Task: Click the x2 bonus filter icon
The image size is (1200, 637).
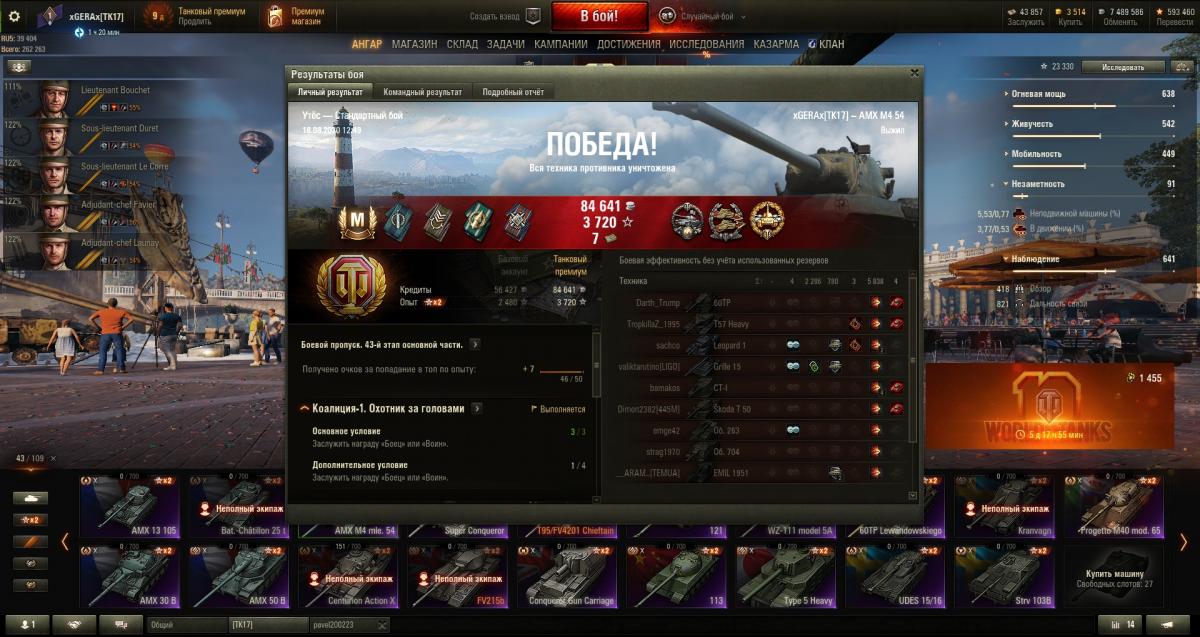Action: pos(31,520)
